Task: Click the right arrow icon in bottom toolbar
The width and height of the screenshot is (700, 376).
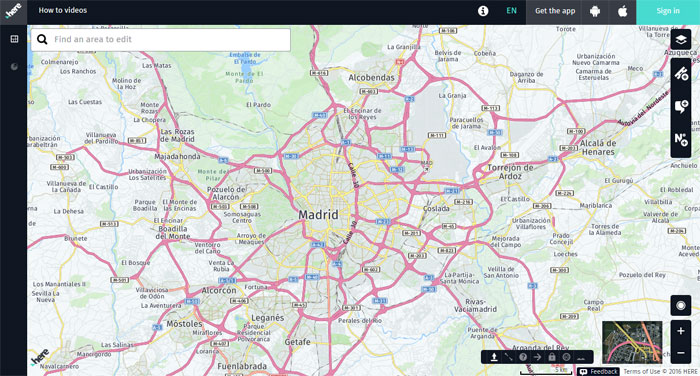Action: (x=538, y=357)
